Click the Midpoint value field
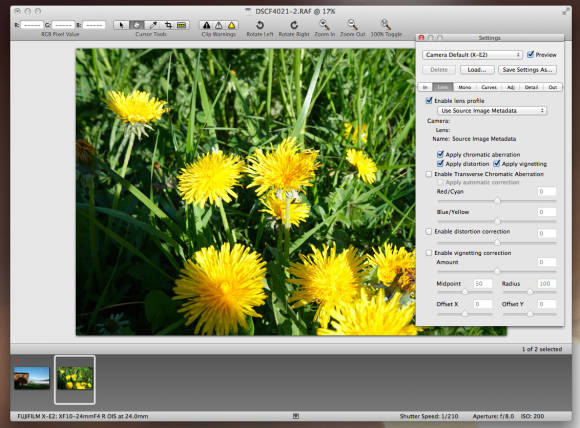Image resolution: width=580 pixels, height=428 pixels. [483, 284]
